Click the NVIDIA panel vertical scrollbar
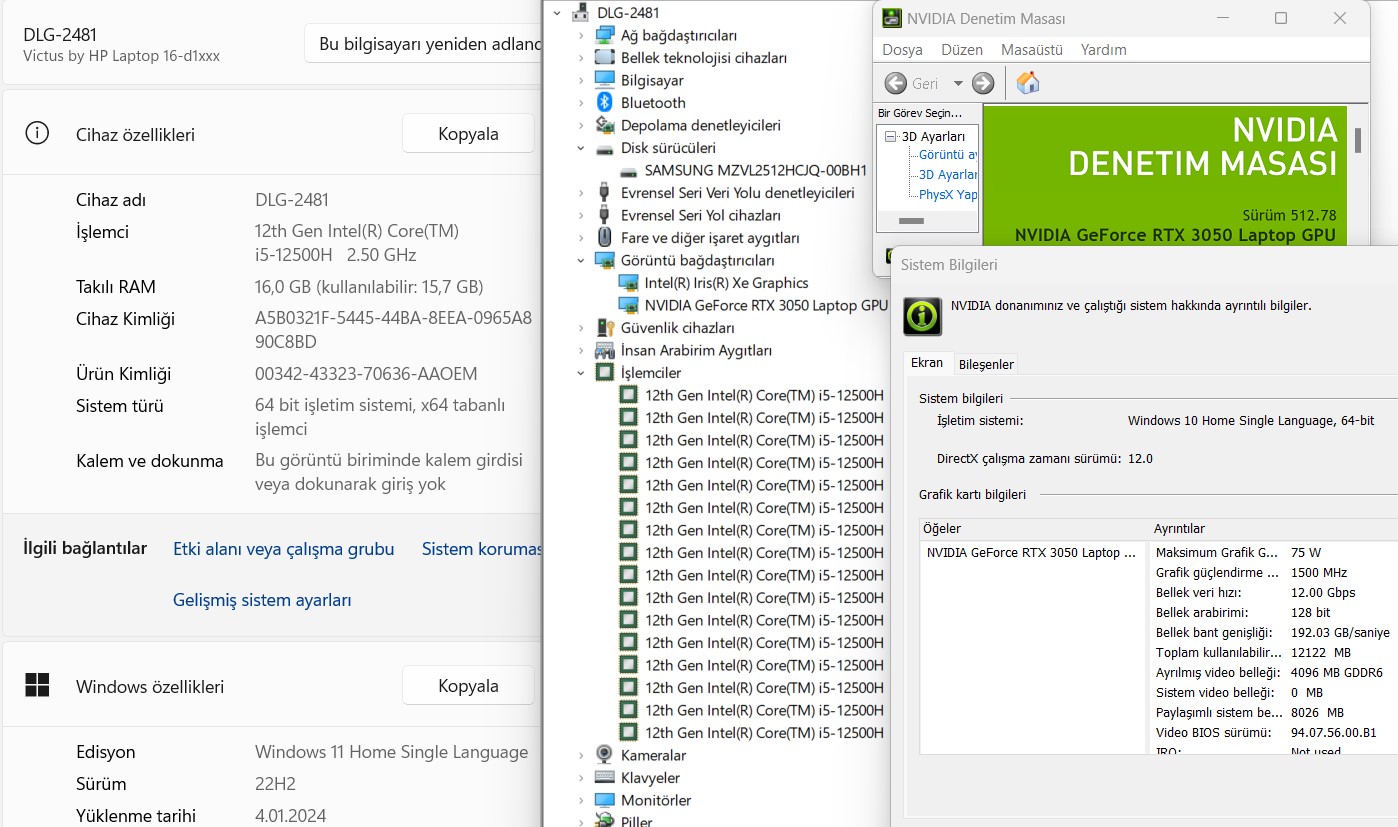 (x=1358, y=141)
